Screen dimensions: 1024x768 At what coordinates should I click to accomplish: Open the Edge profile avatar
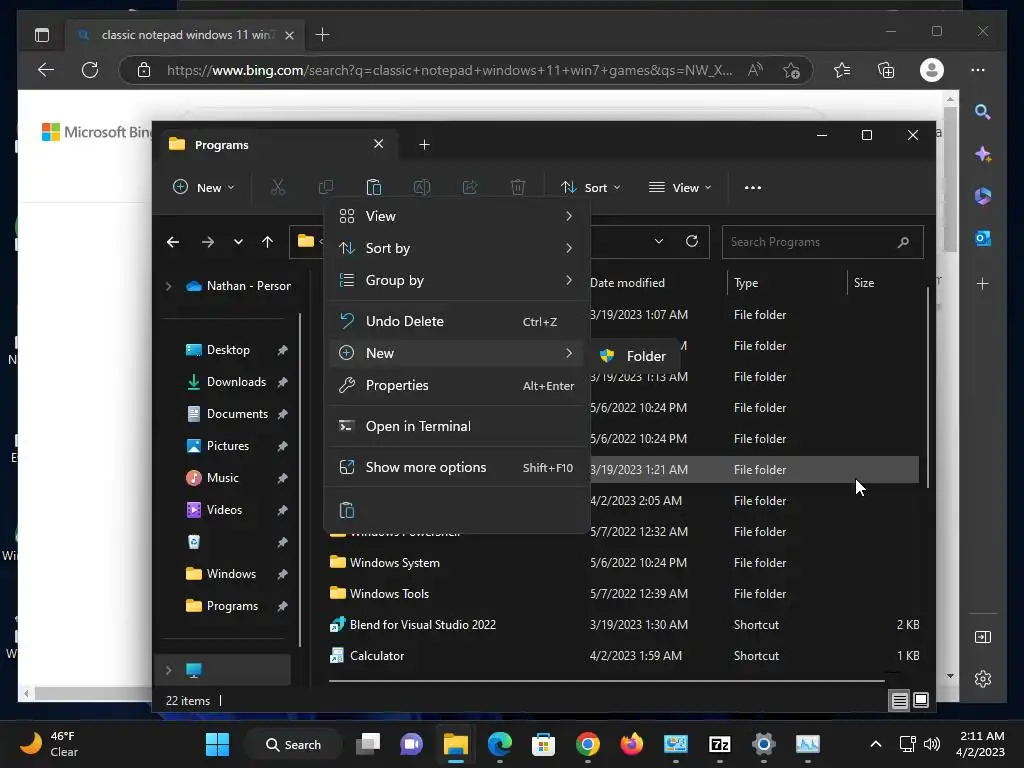click(x=932, y=70)
